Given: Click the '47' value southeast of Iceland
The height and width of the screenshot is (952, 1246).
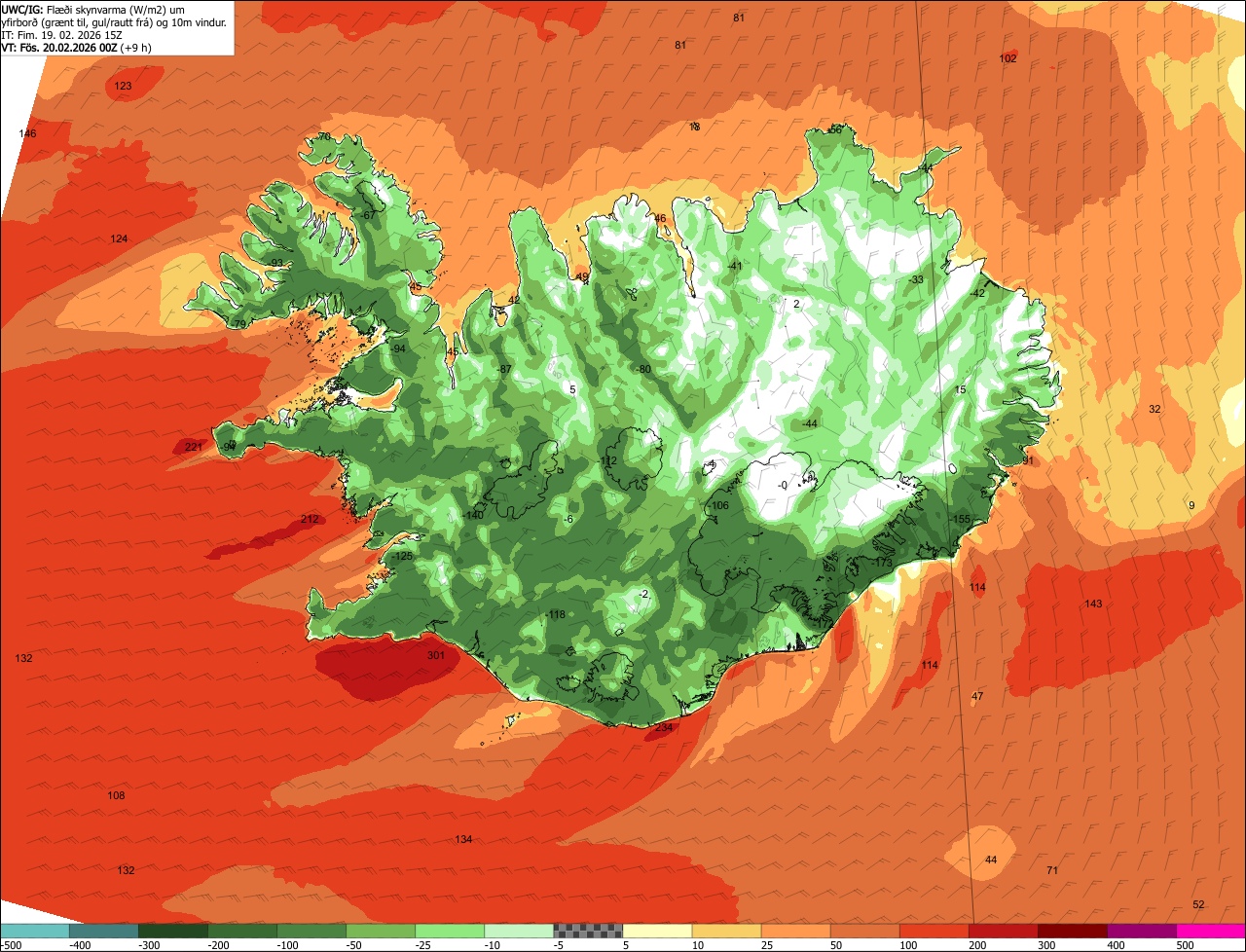Looking at the screenshot, I should 977,696.
